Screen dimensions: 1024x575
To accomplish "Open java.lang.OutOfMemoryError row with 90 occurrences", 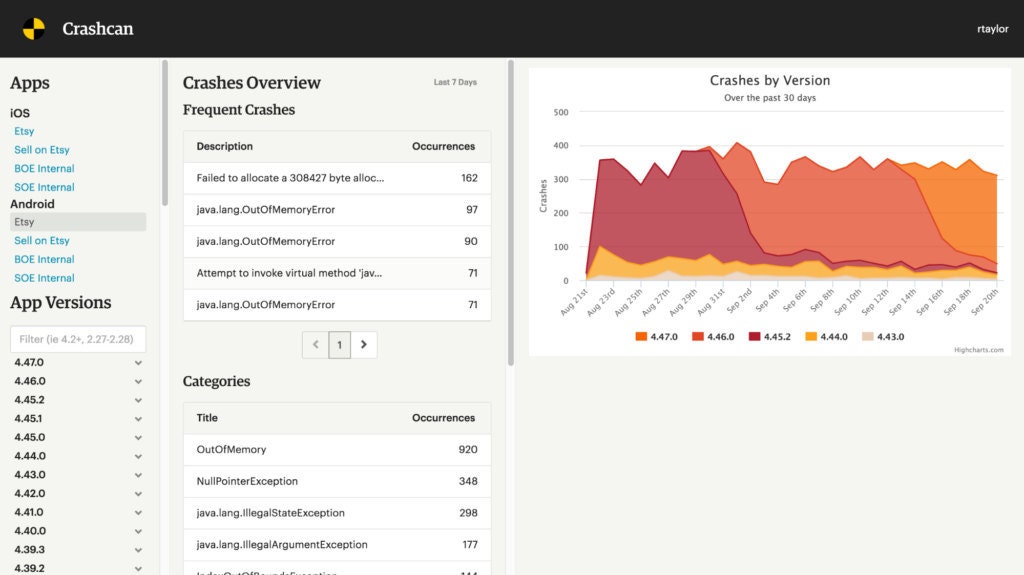I will 337,241.
